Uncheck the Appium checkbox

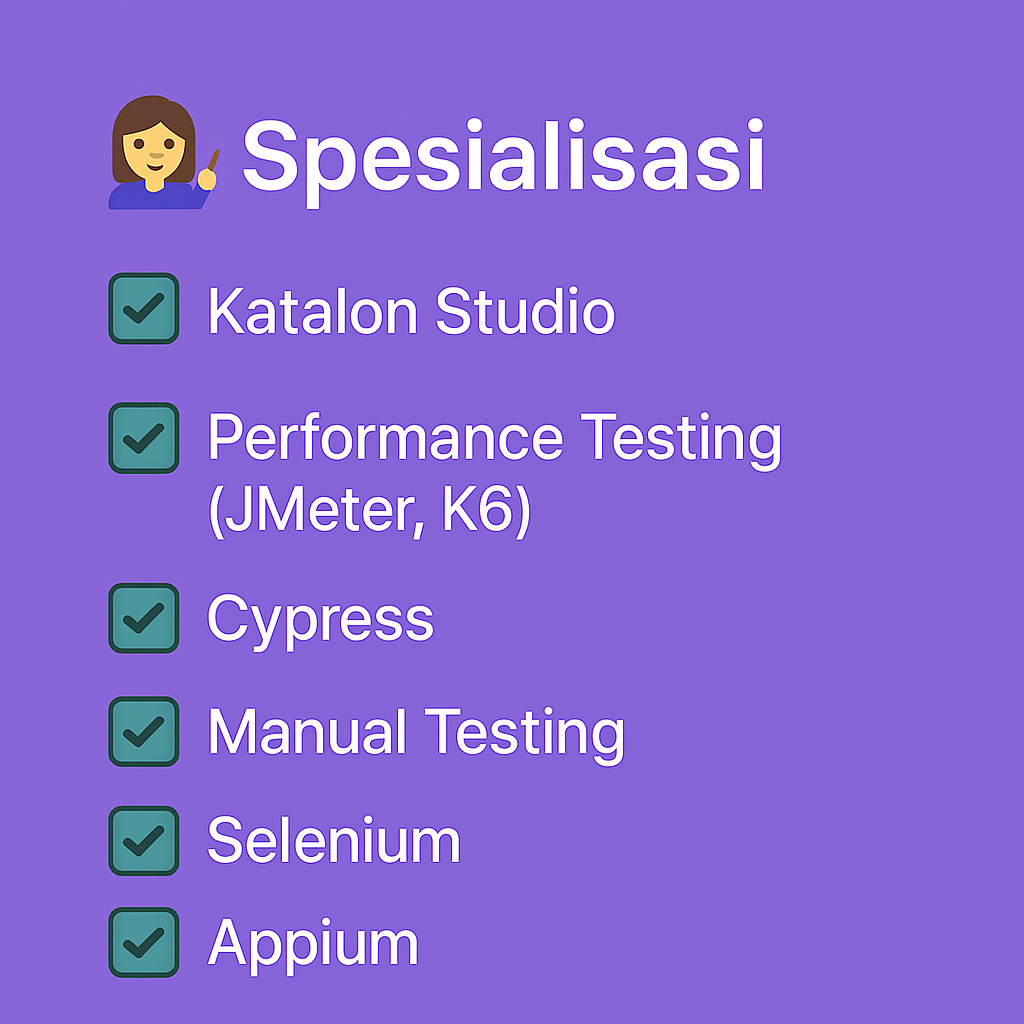(x=144, y=942)
